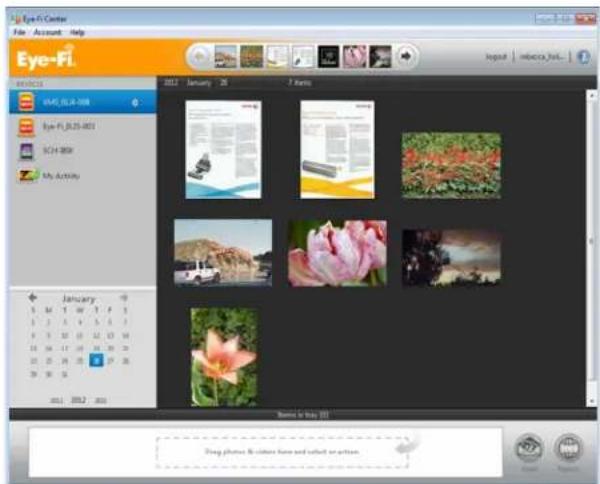Select year 2011 below calendar
The height and width of the screenshot is (484, 600).
point(56,400)
